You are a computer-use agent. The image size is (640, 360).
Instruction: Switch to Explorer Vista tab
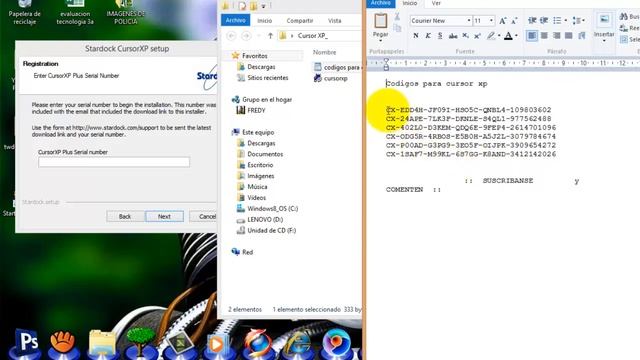[x=335, y=20]
